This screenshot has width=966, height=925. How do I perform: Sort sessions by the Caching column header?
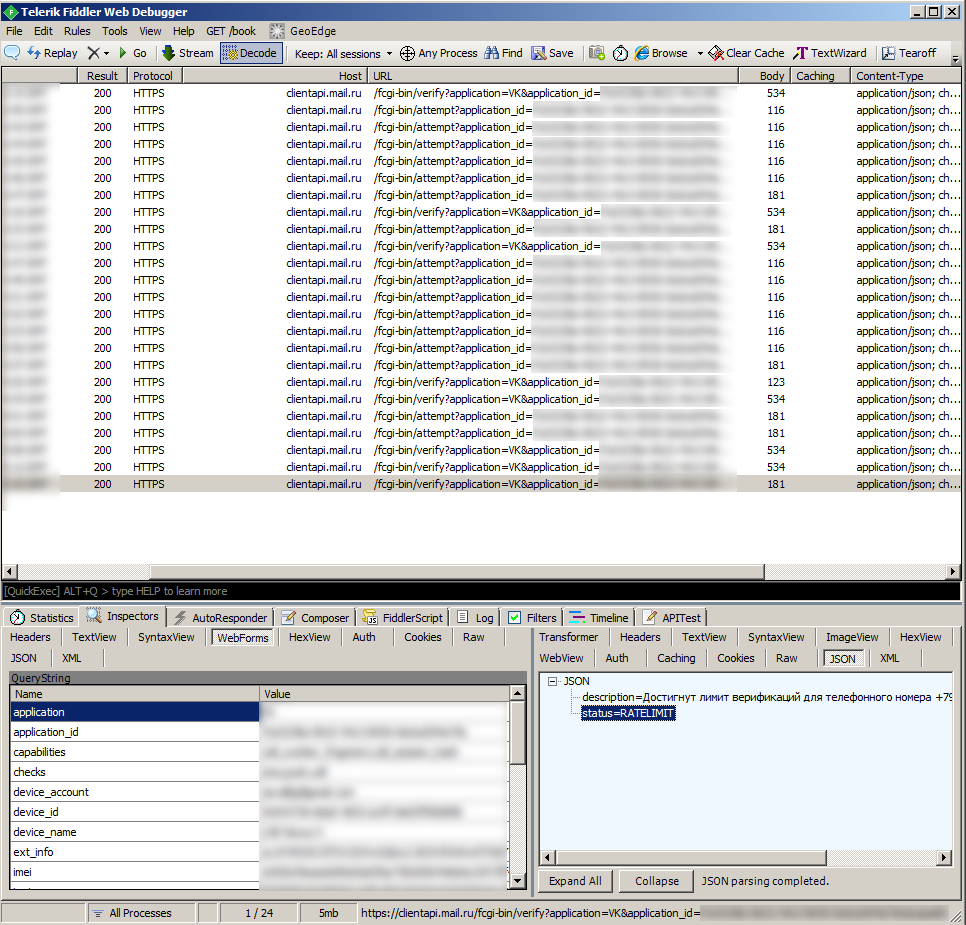[820, 76]
